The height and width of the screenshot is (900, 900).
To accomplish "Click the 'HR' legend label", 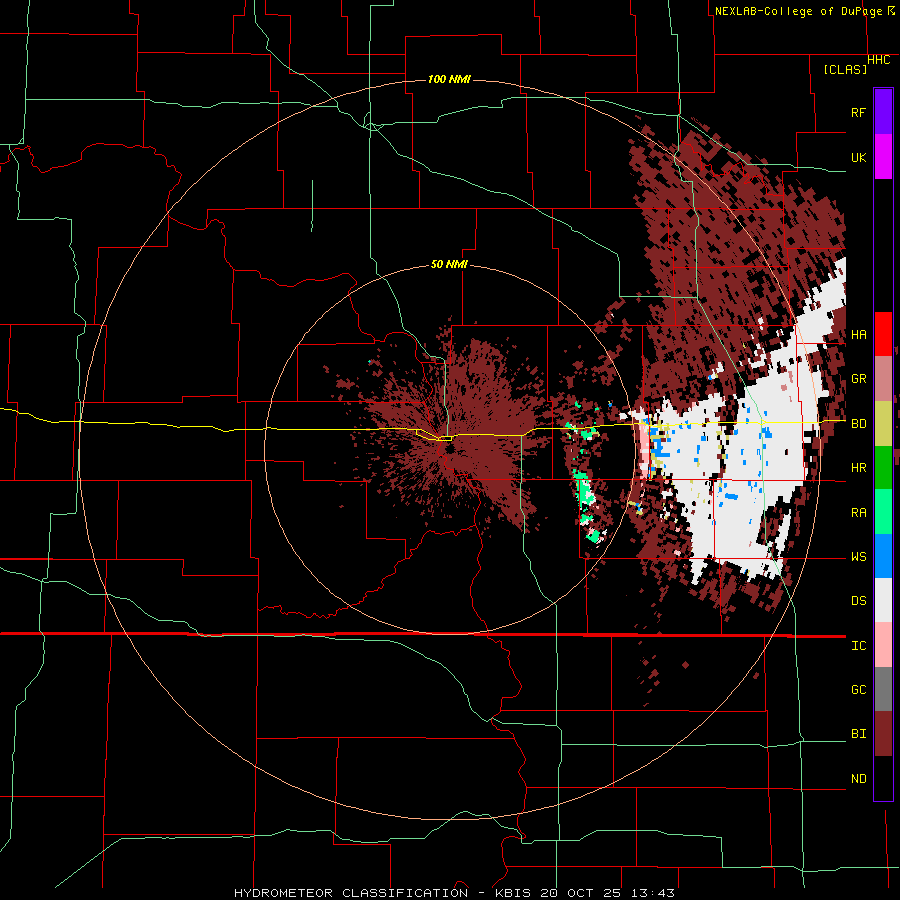I will coord(858,468).
